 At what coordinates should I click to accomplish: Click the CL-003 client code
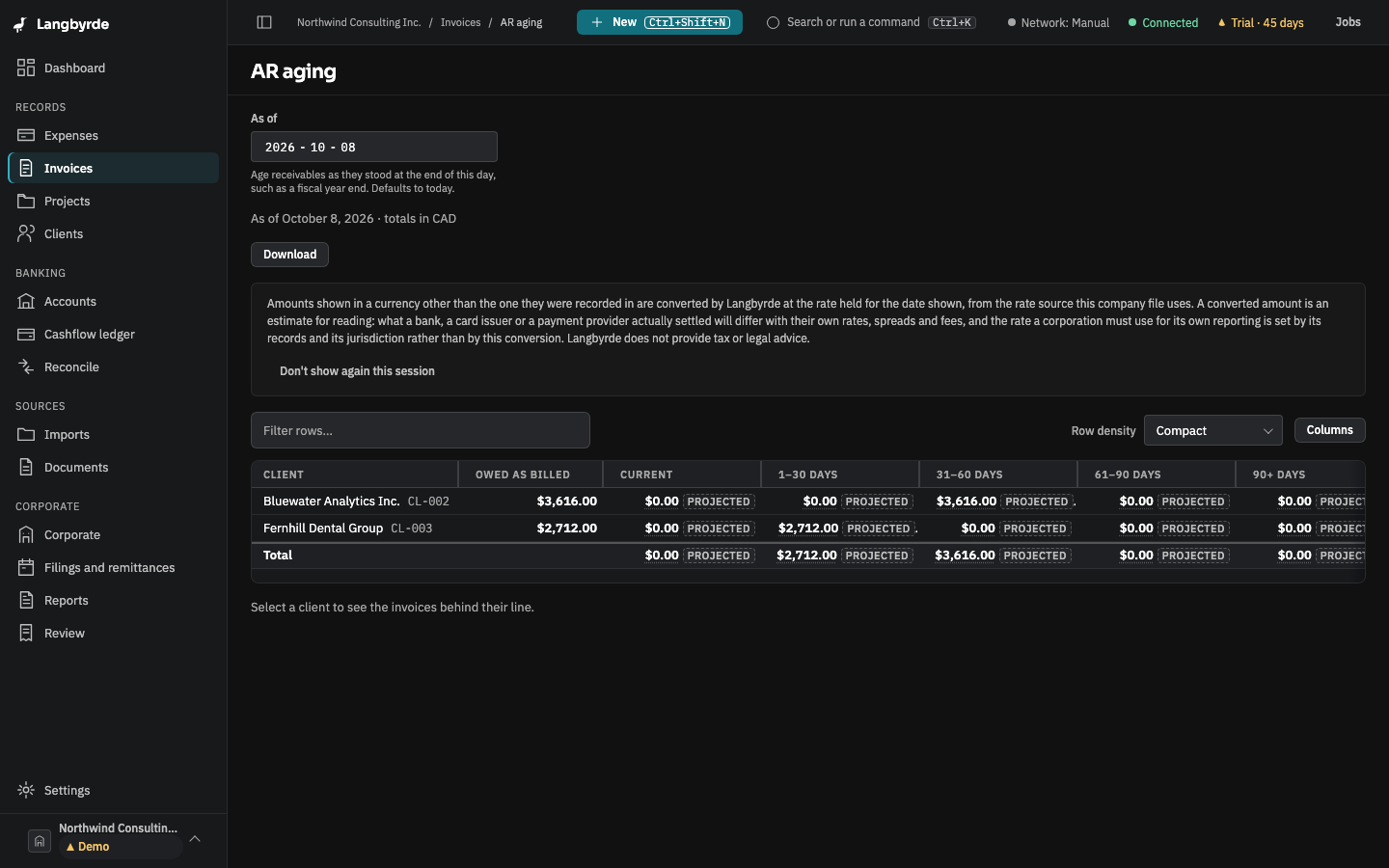412,529
